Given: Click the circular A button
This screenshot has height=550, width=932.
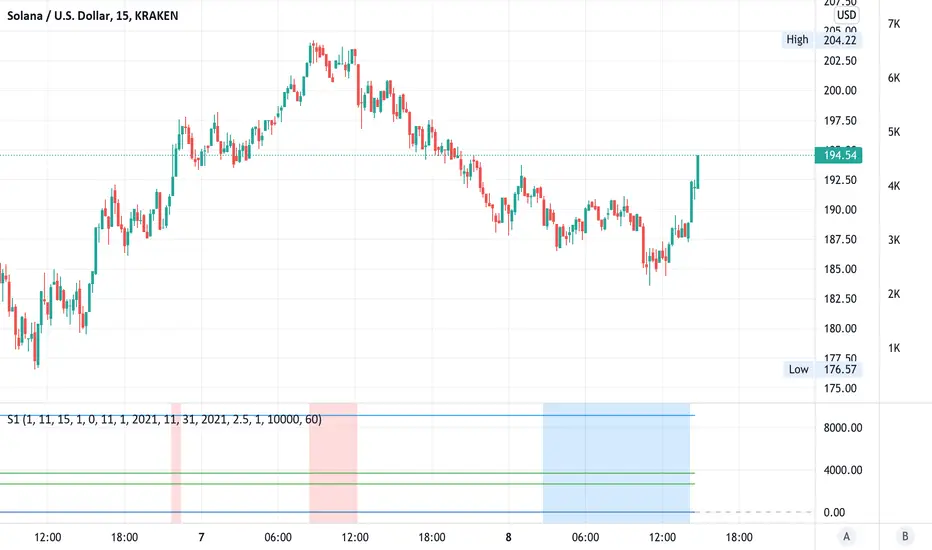Looking at the screenshot, I should [847, 536].
